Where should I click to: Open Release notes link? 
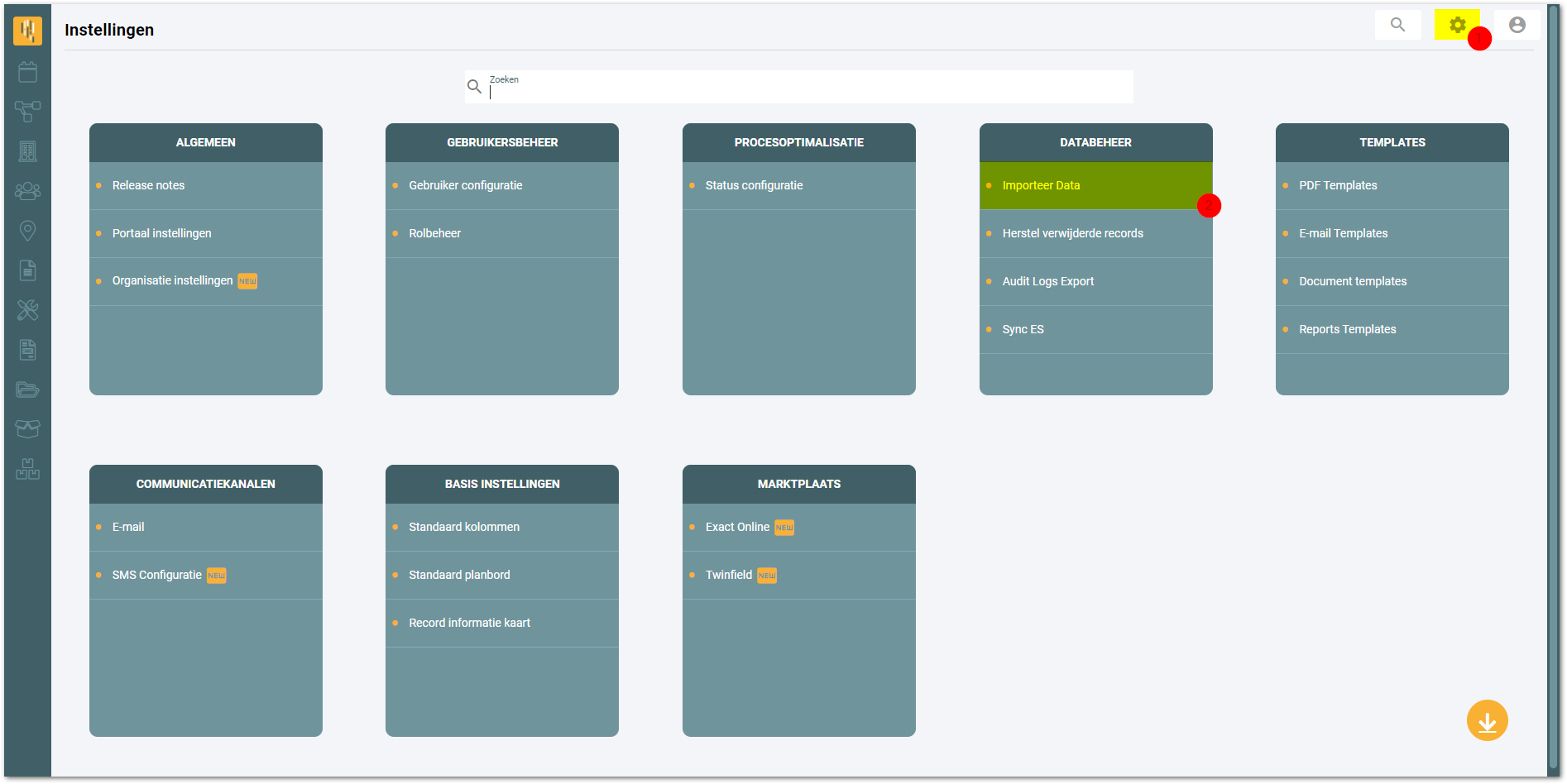point(148,185)
